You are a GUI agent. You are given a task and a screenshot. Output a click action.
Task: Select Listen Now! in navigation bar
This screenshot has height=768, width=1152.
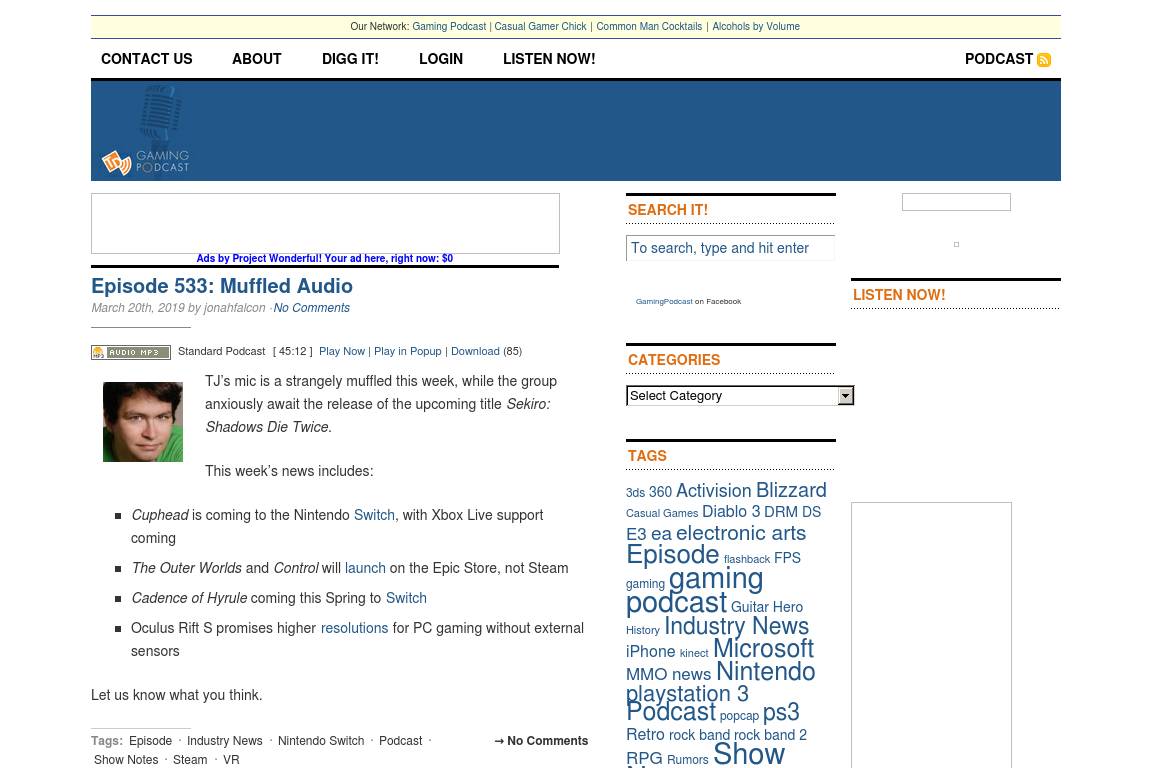point(549,60)
